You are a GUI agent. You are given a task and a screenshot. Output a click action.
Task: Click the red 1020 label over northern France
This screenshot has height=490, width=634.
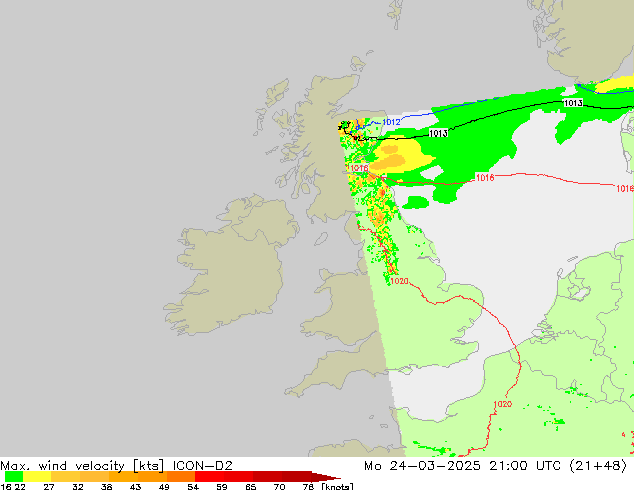(503, 404)
